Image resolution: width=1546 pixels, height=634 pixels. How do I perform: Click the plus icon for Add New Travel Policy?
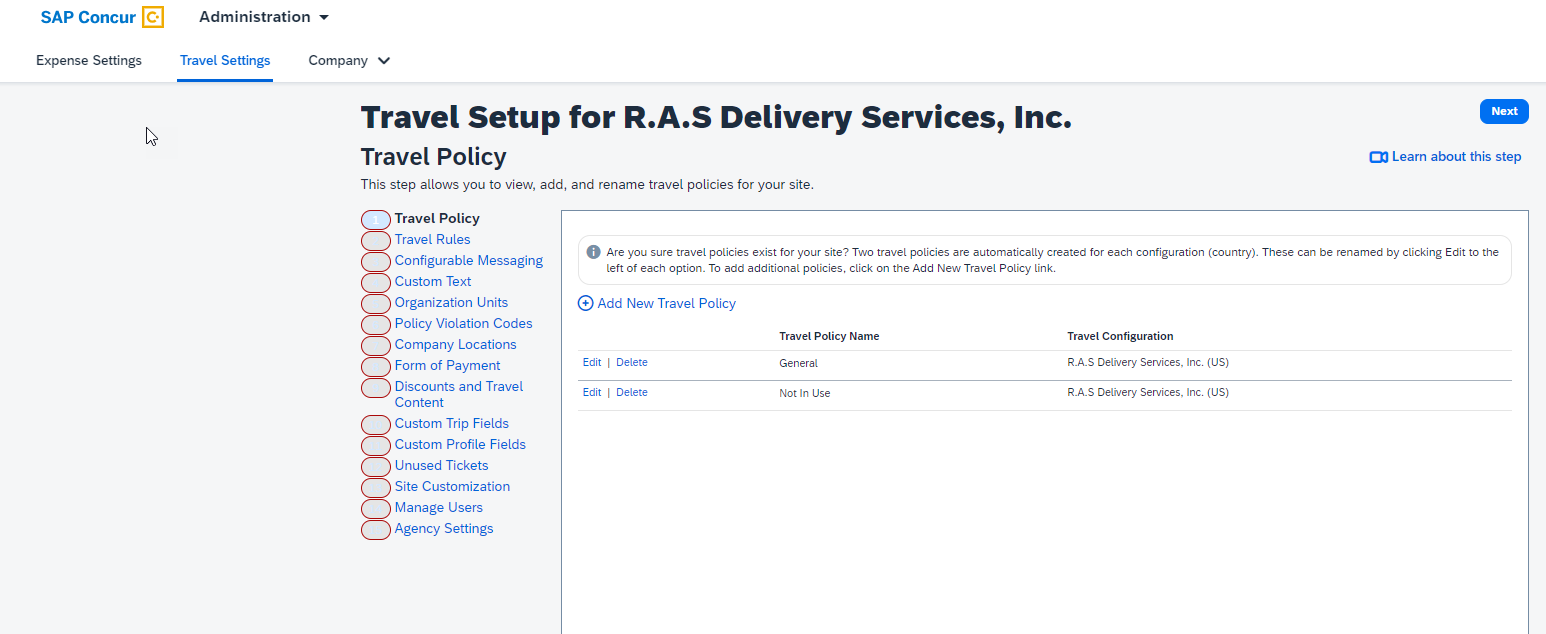[585, 303]
